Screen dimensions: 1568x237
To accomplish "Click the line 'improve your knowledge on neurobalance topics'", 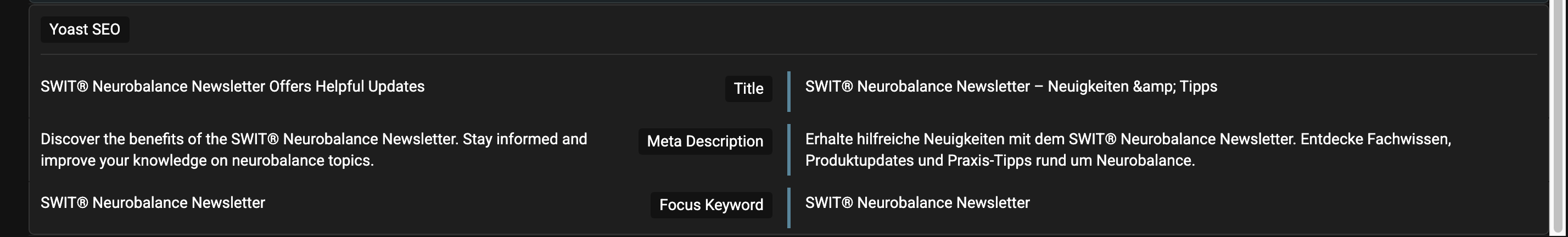I will pos(207,160).
